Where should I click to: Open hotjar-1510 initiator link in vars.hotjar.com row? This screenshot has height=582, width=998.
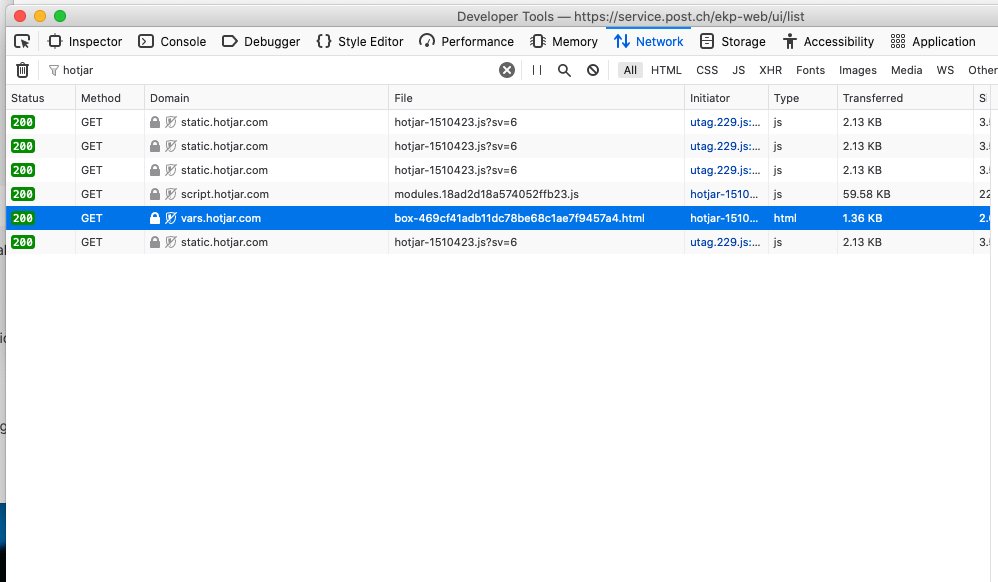724,218
